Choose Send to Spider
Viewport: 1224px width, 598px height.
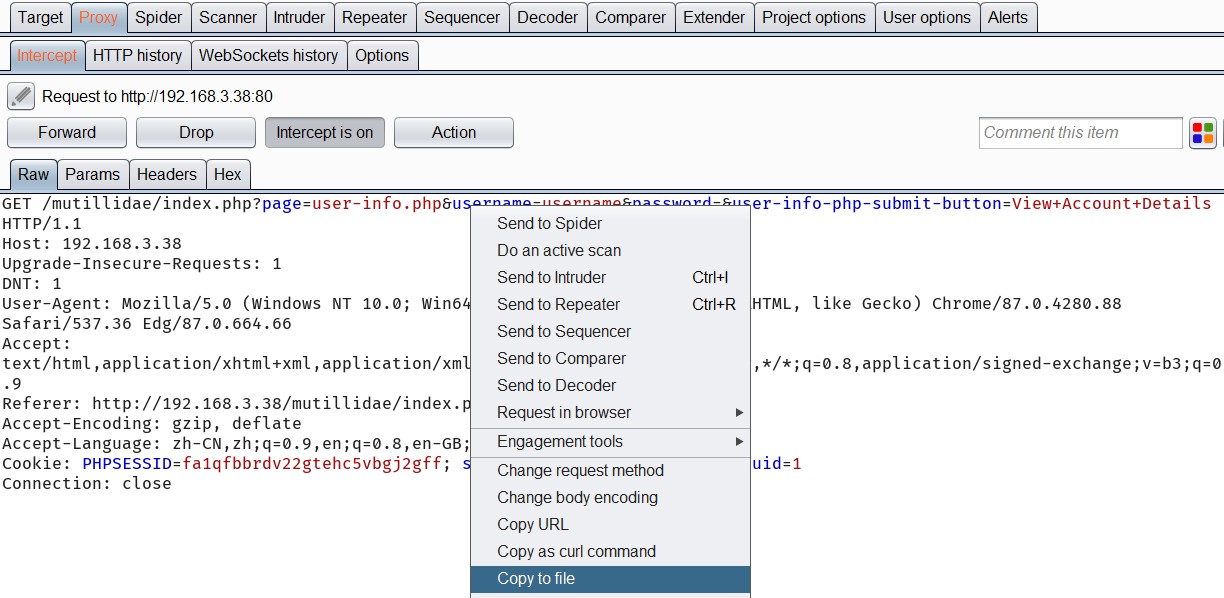[x=610, y=223]
